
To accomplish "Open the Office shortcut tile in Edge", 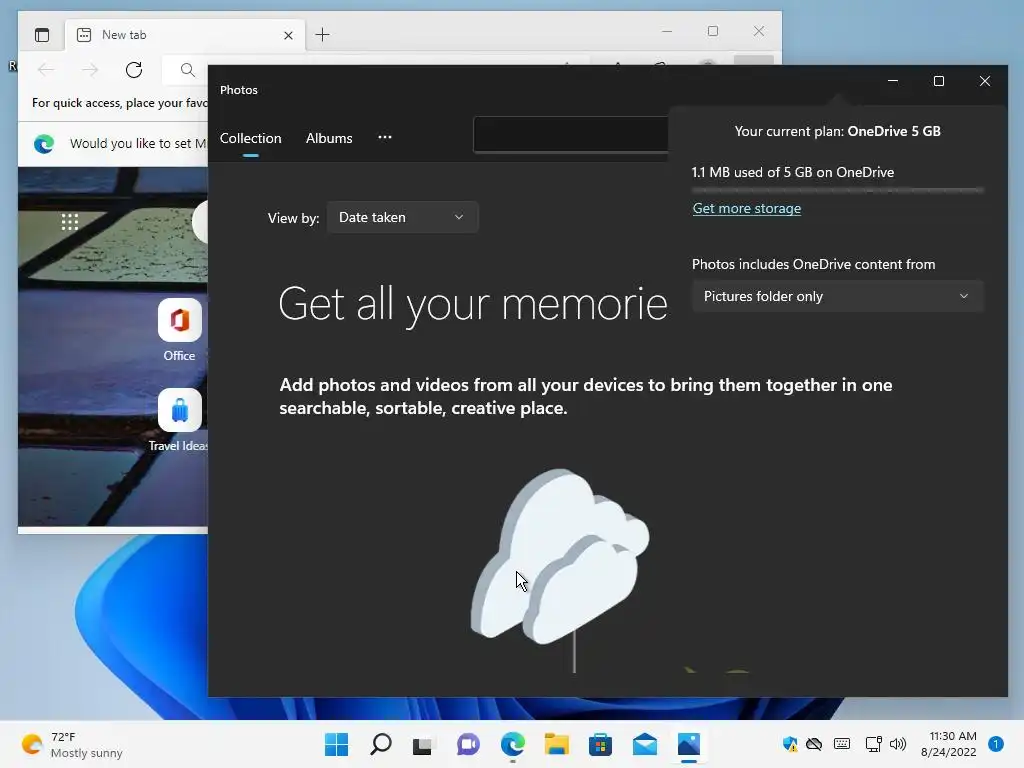I will [180, 330].
